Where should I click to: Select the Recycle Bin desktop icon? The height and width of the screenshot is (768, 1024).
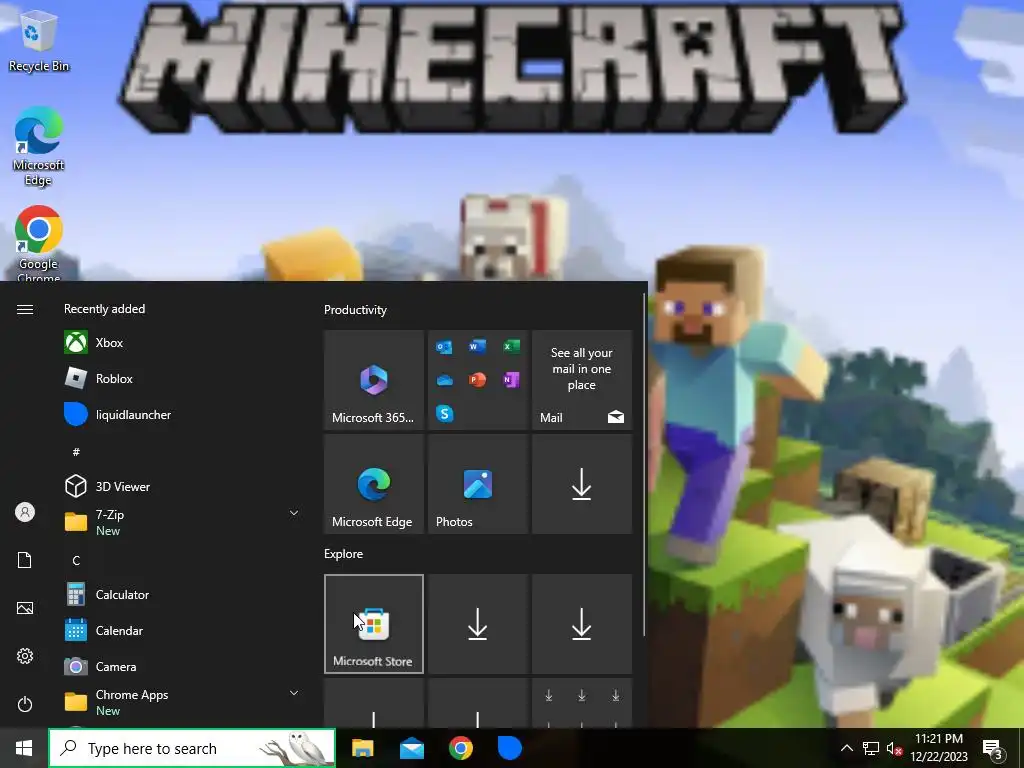click(x=39, y=42)
